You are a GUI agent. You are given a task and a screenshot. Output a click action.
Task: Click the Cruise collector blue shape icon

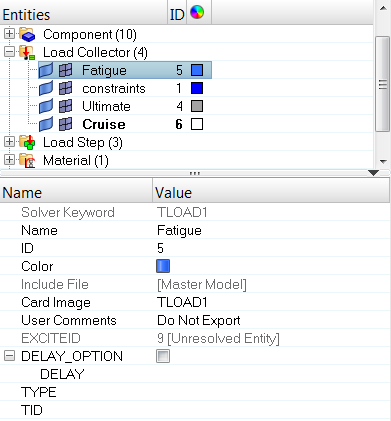pyautogui.click(x=46, y=124)
